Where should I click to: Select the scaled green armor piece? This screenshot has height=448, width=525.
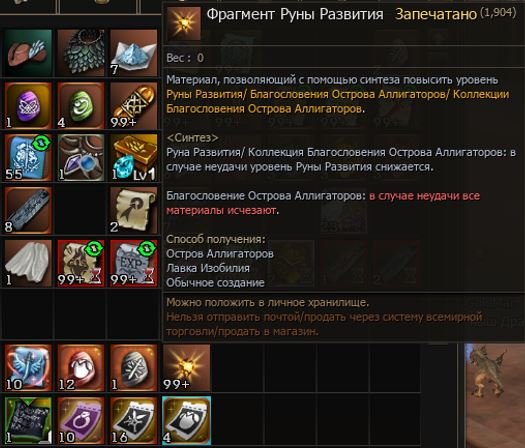click(x=81, y=53)
